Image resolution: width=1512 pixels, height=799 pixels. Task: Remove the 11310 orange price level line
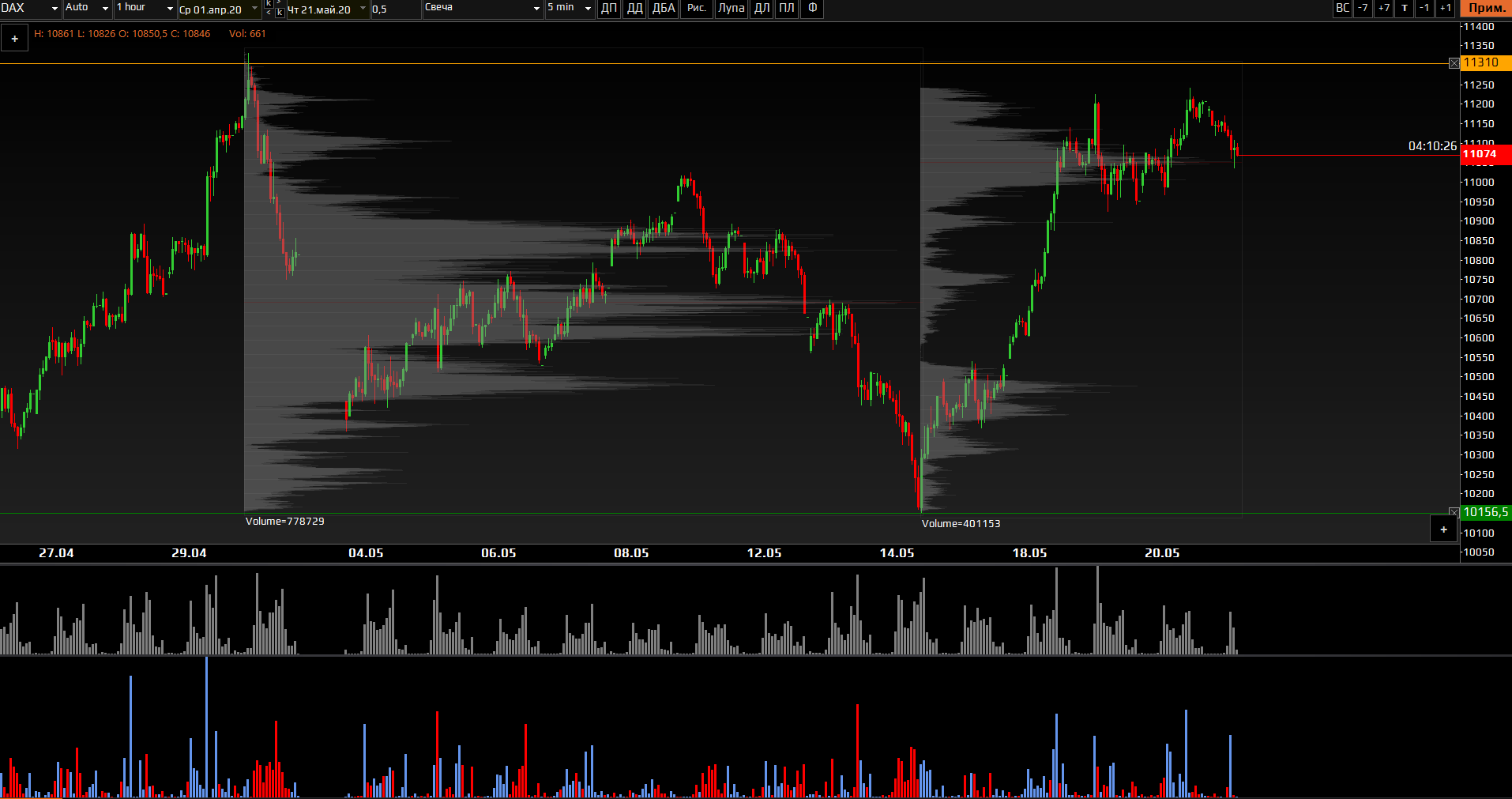[1454, 63]
